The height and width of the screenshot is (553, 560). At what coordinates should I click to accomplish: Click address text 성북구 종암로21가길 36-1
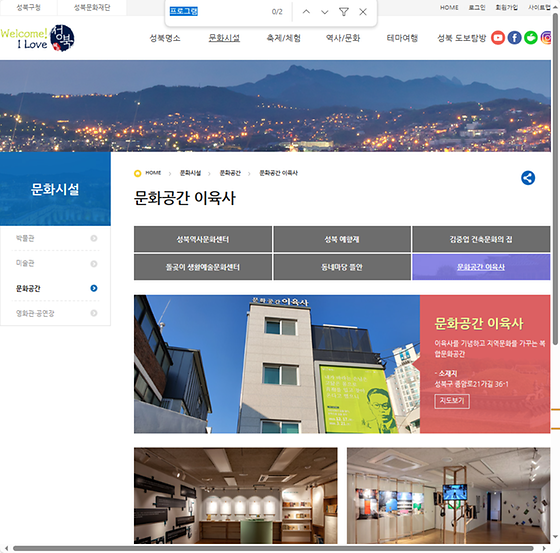471,384
